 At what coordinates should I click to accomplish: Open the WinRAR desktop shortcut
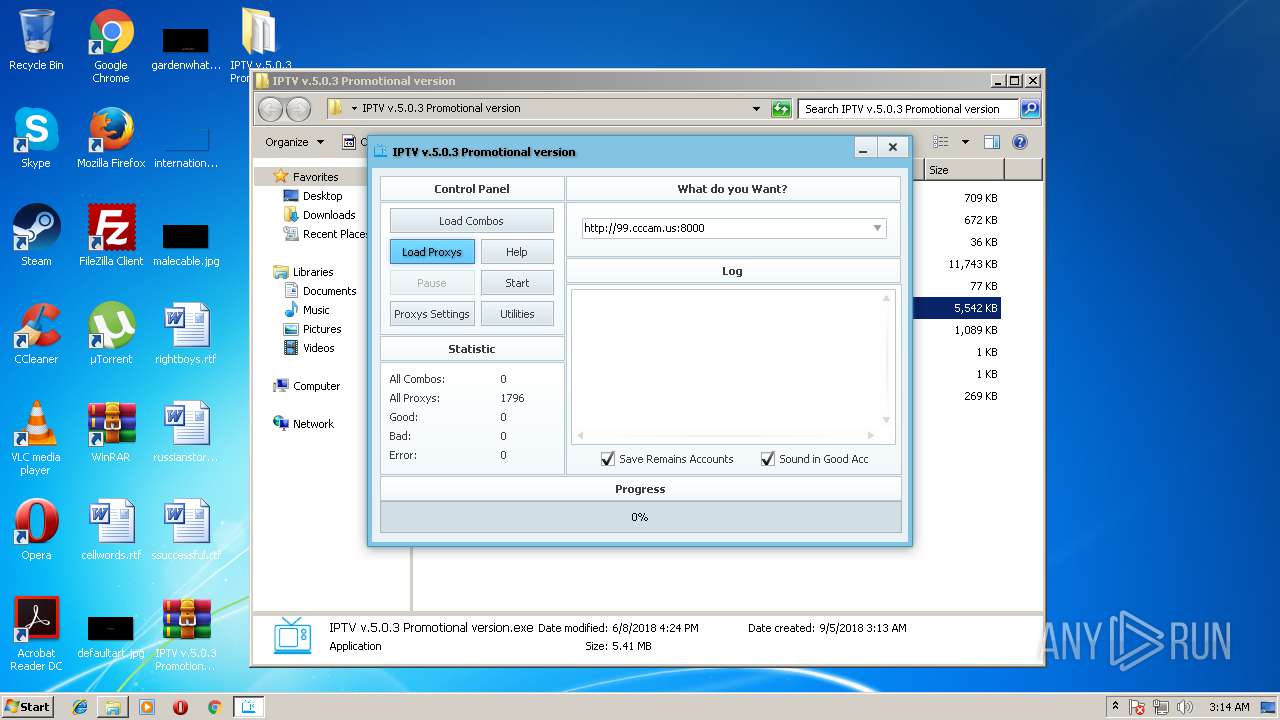click(x=111, y=432)
